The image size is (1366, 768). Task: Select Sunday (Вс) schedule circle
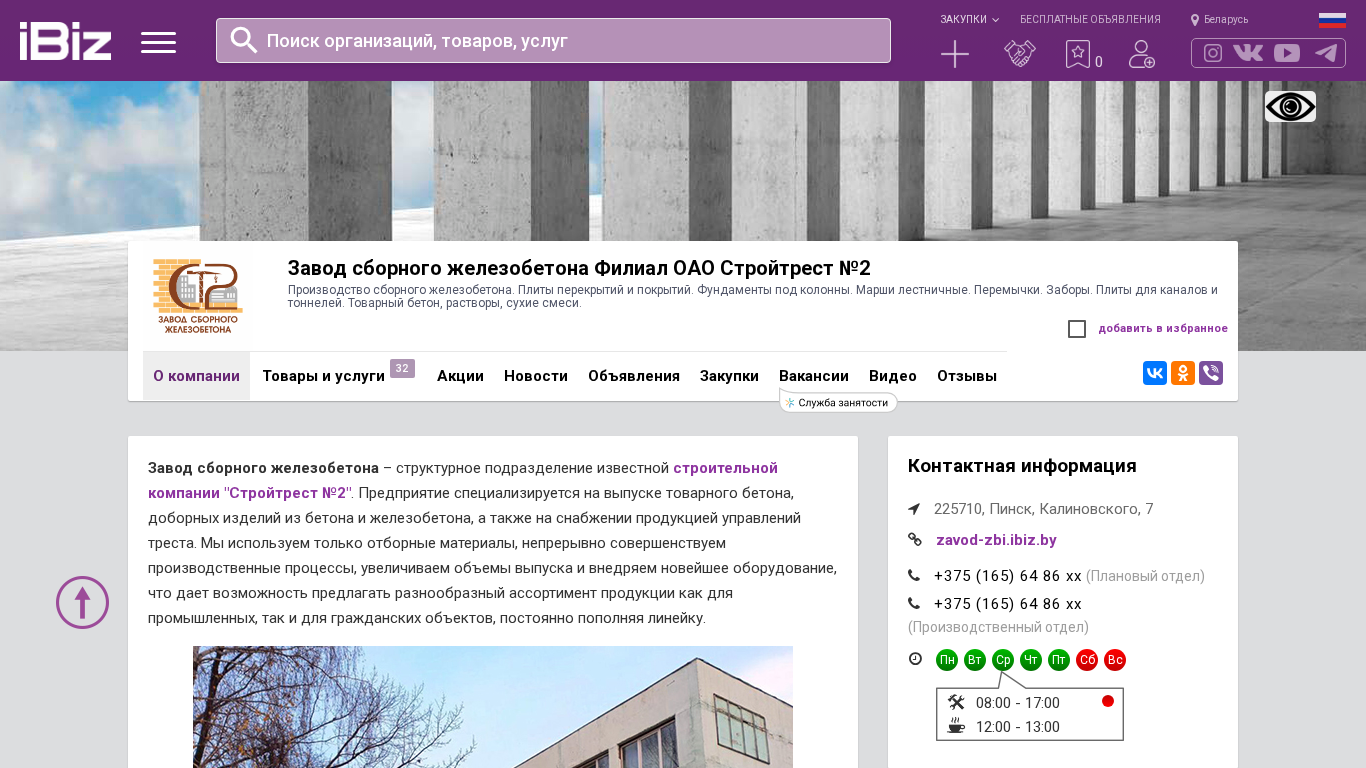[x=1115, y=660]
